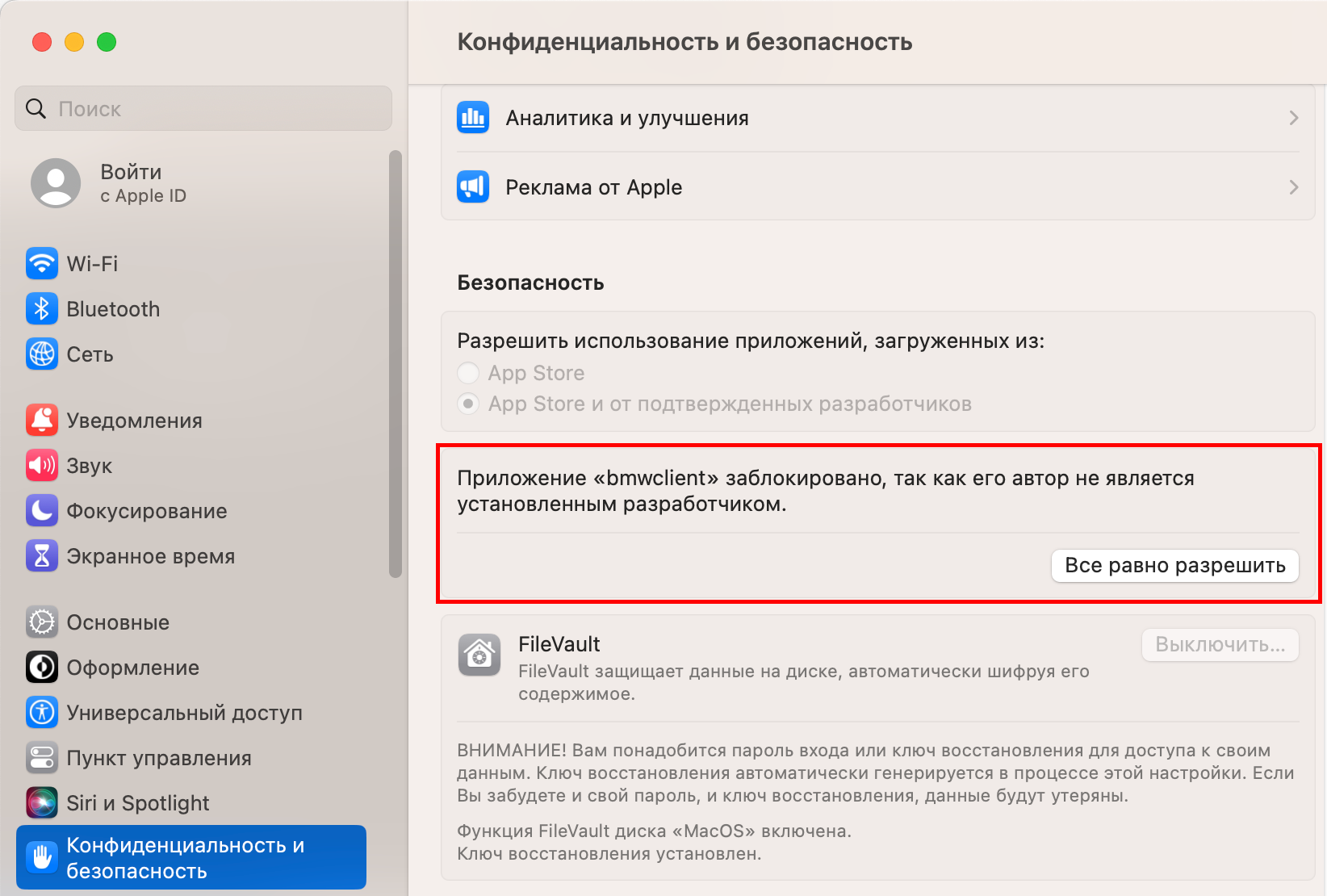Viewport: 1327px width, 896px height.
Task: Open the General settings section
Action: [118, 622]
